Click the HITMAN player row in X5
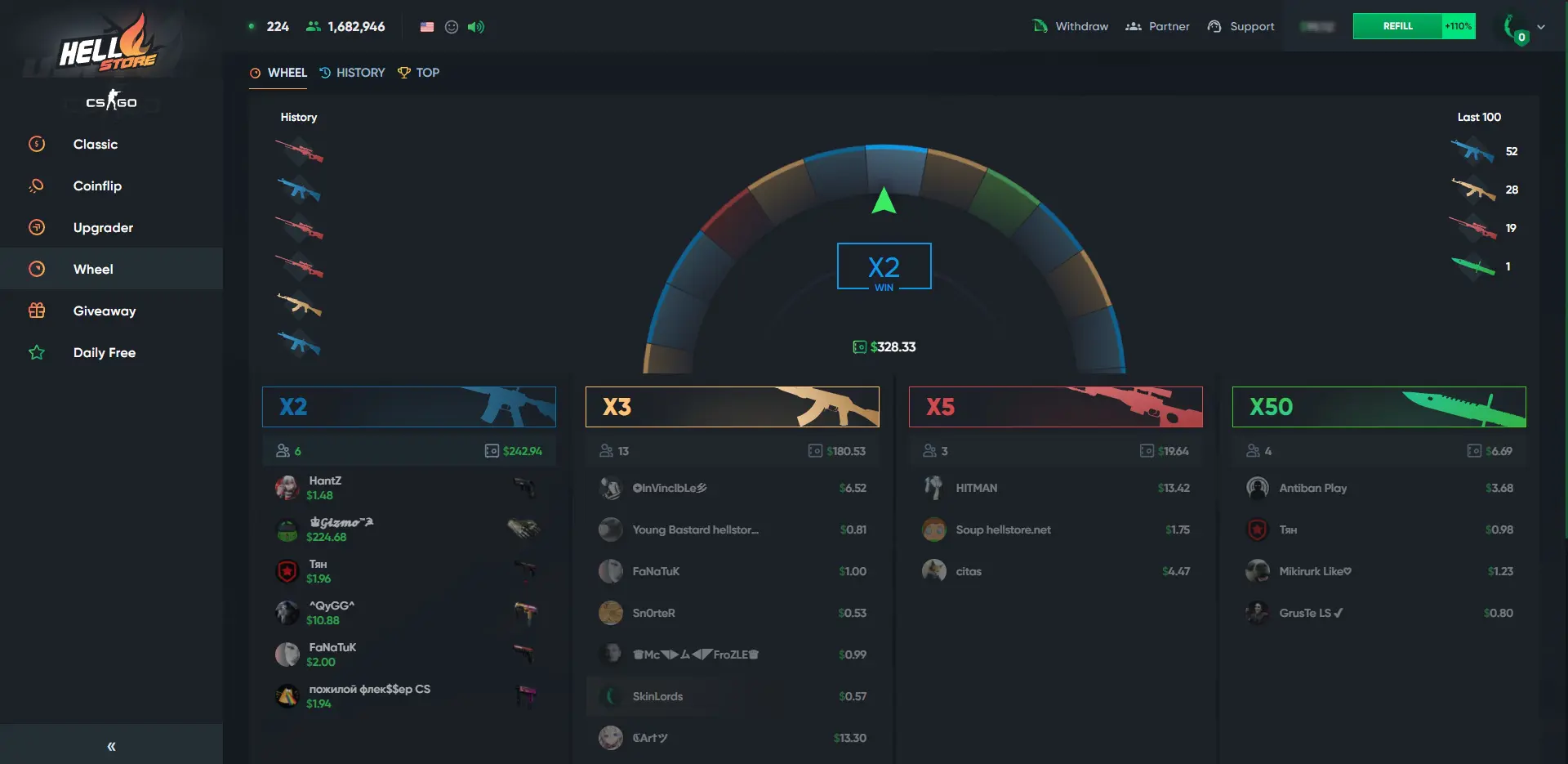Image resolution: width=1568 pixels, height=764 pixels. pos(1056,488)
